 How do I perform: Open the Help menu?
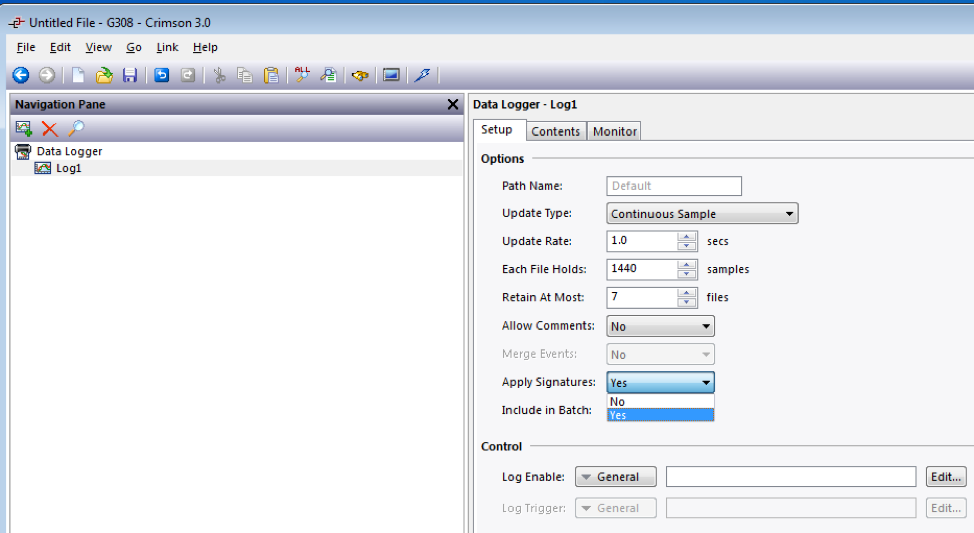coord(205,47)
